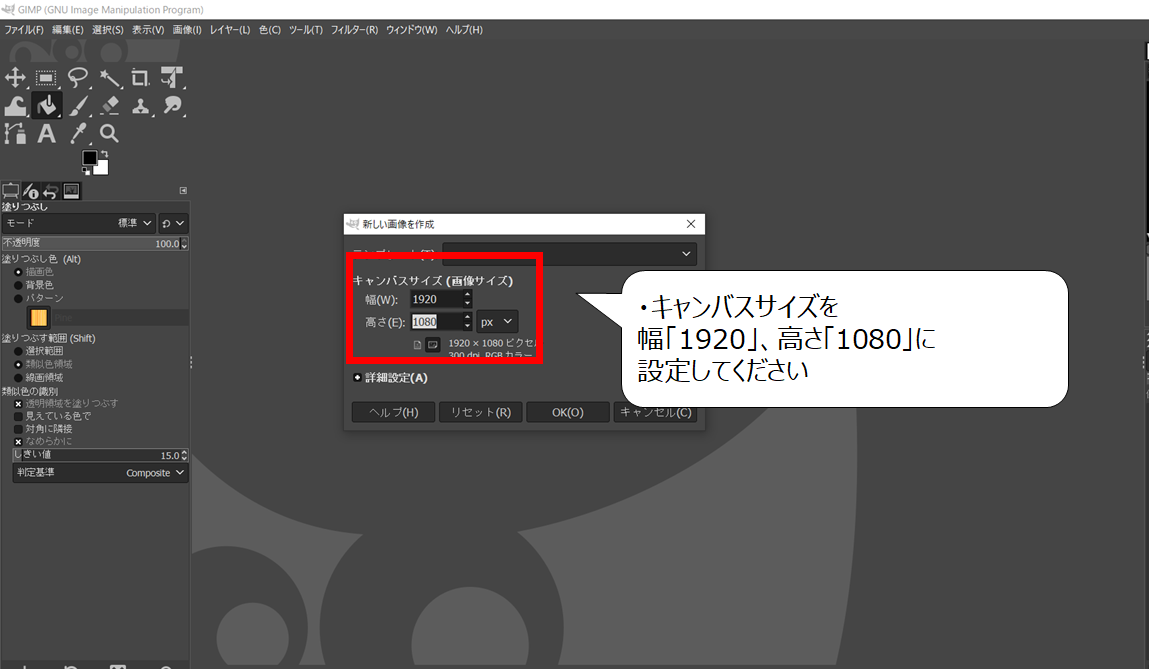Open the レイヤー(L) menu
Image resolution: width=1149 pixels, height=669 pixels.
[229, 30]
